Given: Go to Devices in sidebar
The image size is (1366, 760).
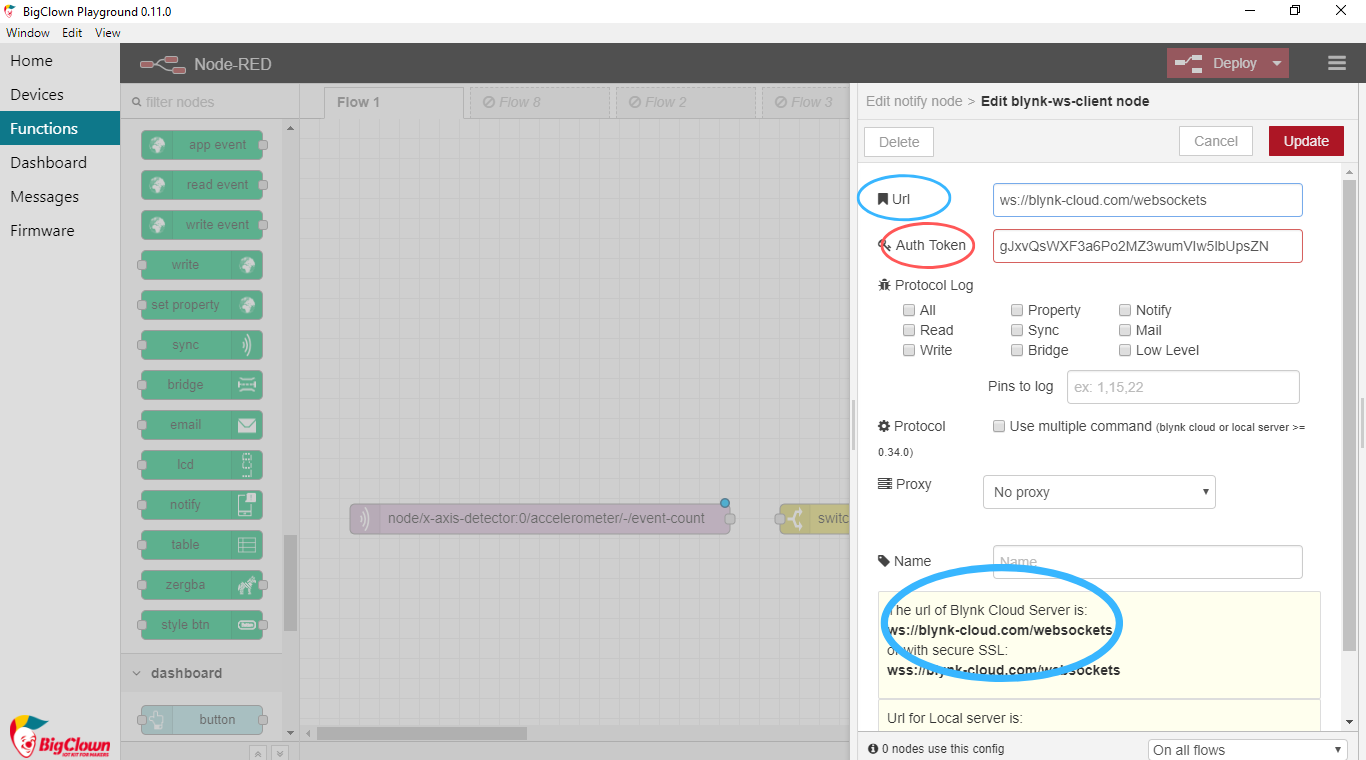Looking at the screenshot, I should click(60, 95).
